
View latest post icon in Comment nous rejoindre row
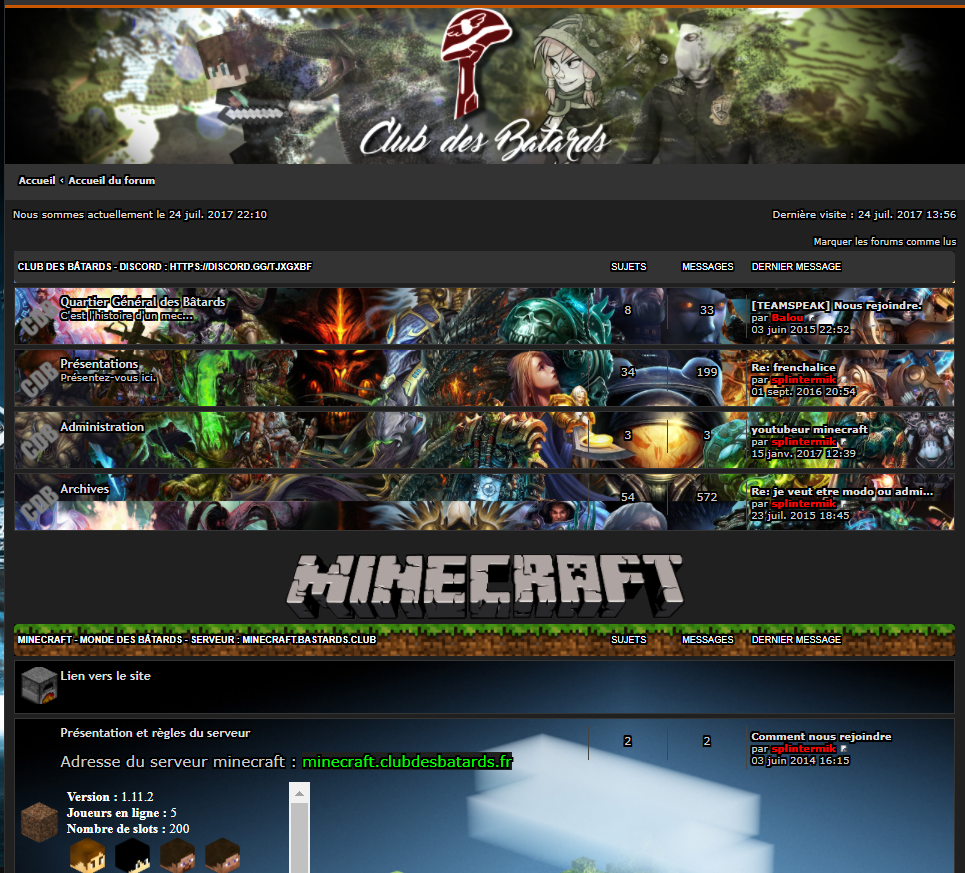843,749
